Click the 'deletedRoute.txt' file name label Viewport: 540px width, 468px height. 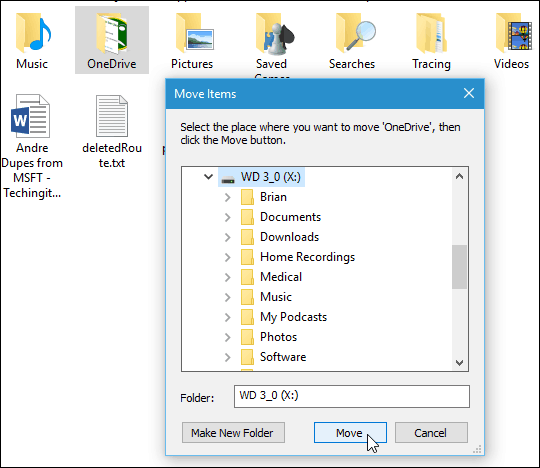click(112, 155)
